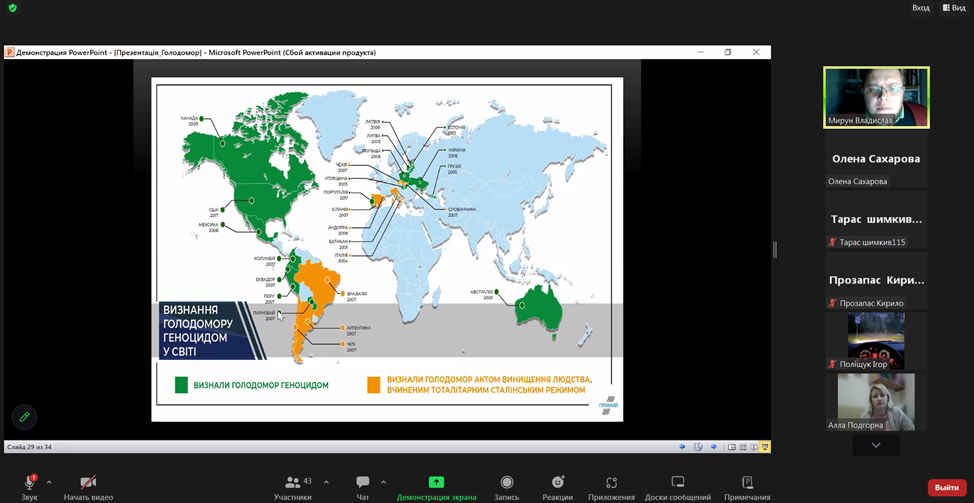Viewport: 974px width, 503px height.
Task: Leave meeting with the red Выйти button
Action: click(x=946, y=487)
